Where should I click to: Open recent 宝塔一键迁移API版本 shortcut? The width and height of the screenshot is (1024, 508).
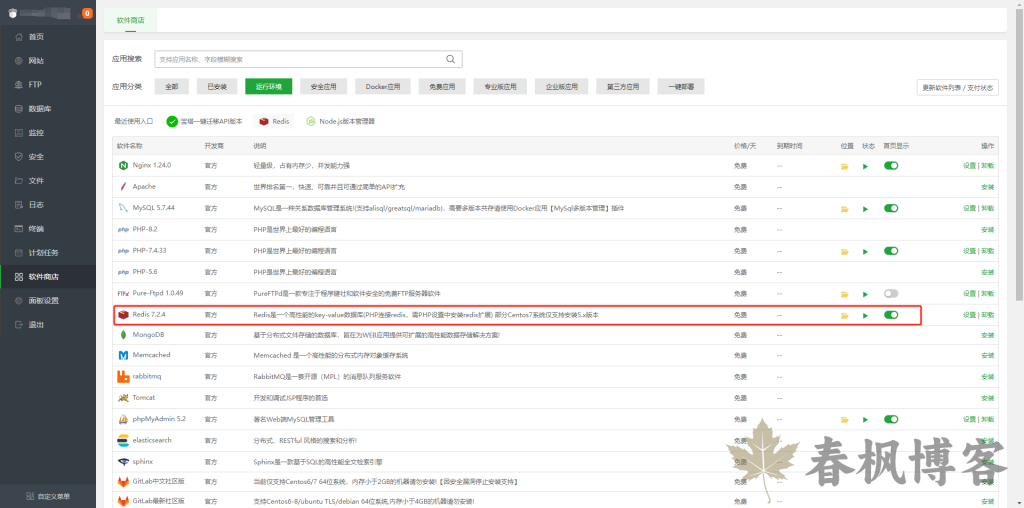pos(204,121)
